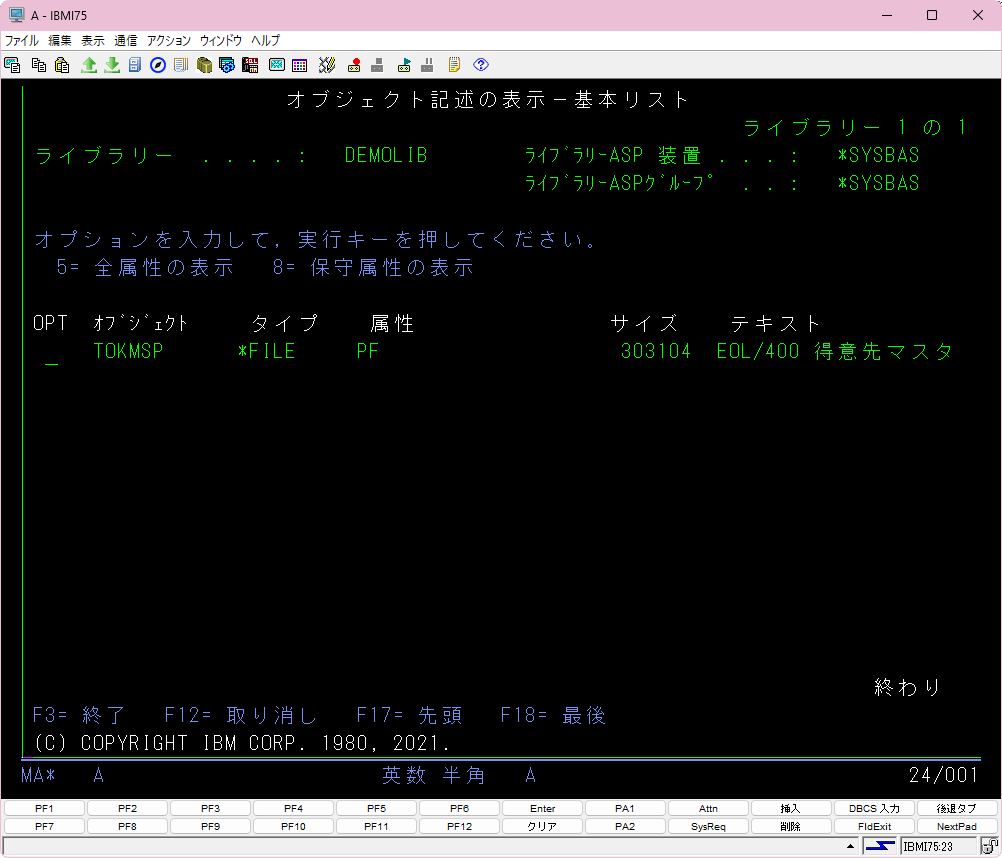Click the F12= 取り消し function key text
1002x858 pixels.
coord(240,715)
